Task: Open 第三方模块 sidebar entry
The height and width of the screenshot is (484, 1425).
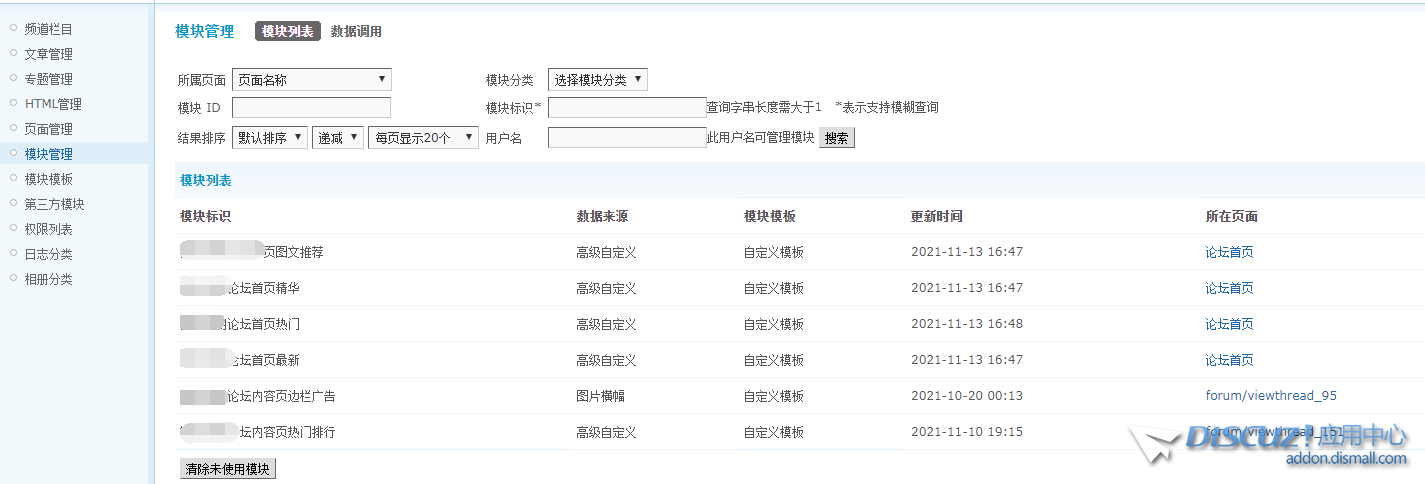Action: [54, 204]
